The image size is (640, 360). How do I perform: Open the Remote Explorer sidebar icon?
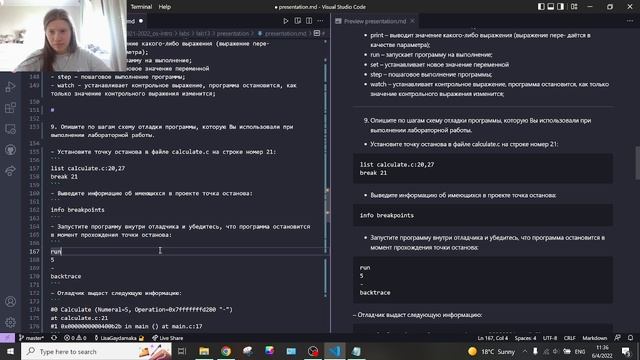coord(11,129)
